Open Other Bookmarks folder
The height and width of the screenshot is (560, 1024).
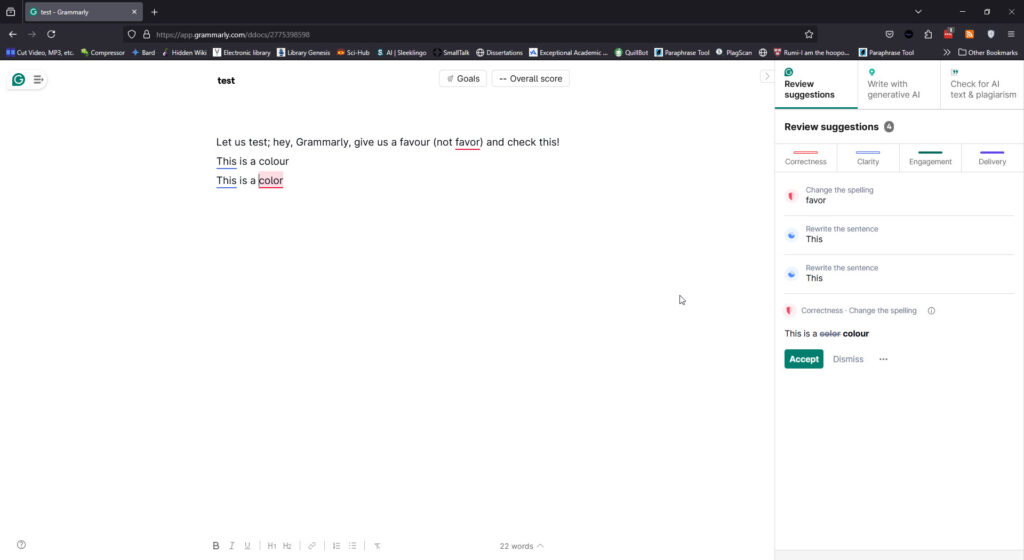987,52
